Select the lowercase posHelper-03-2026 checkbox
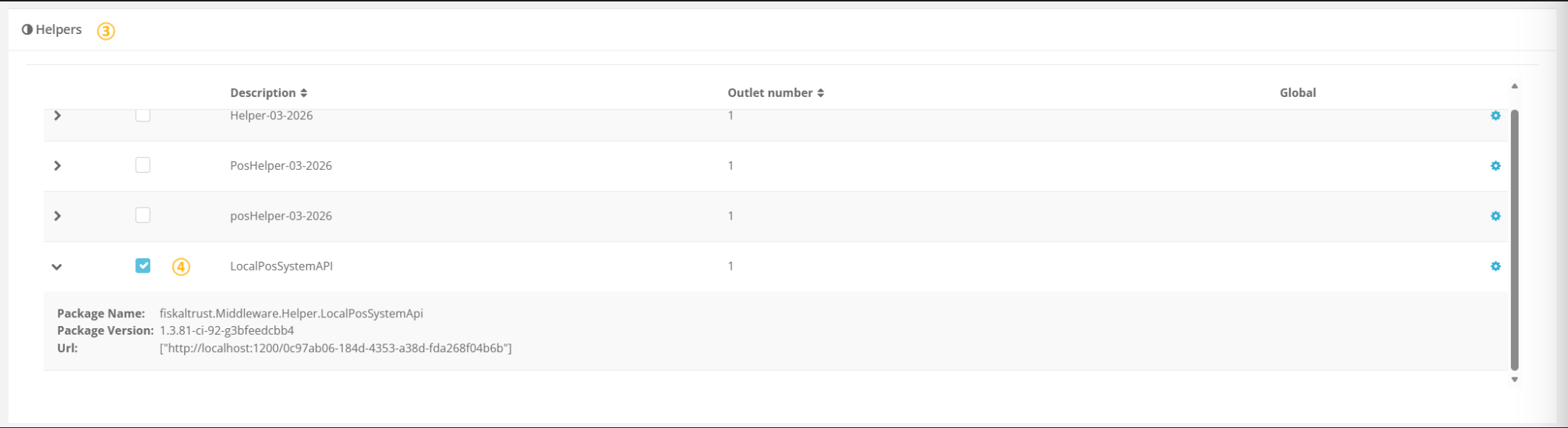Screen dimensions: 1568x428 [x=143, y=215]
